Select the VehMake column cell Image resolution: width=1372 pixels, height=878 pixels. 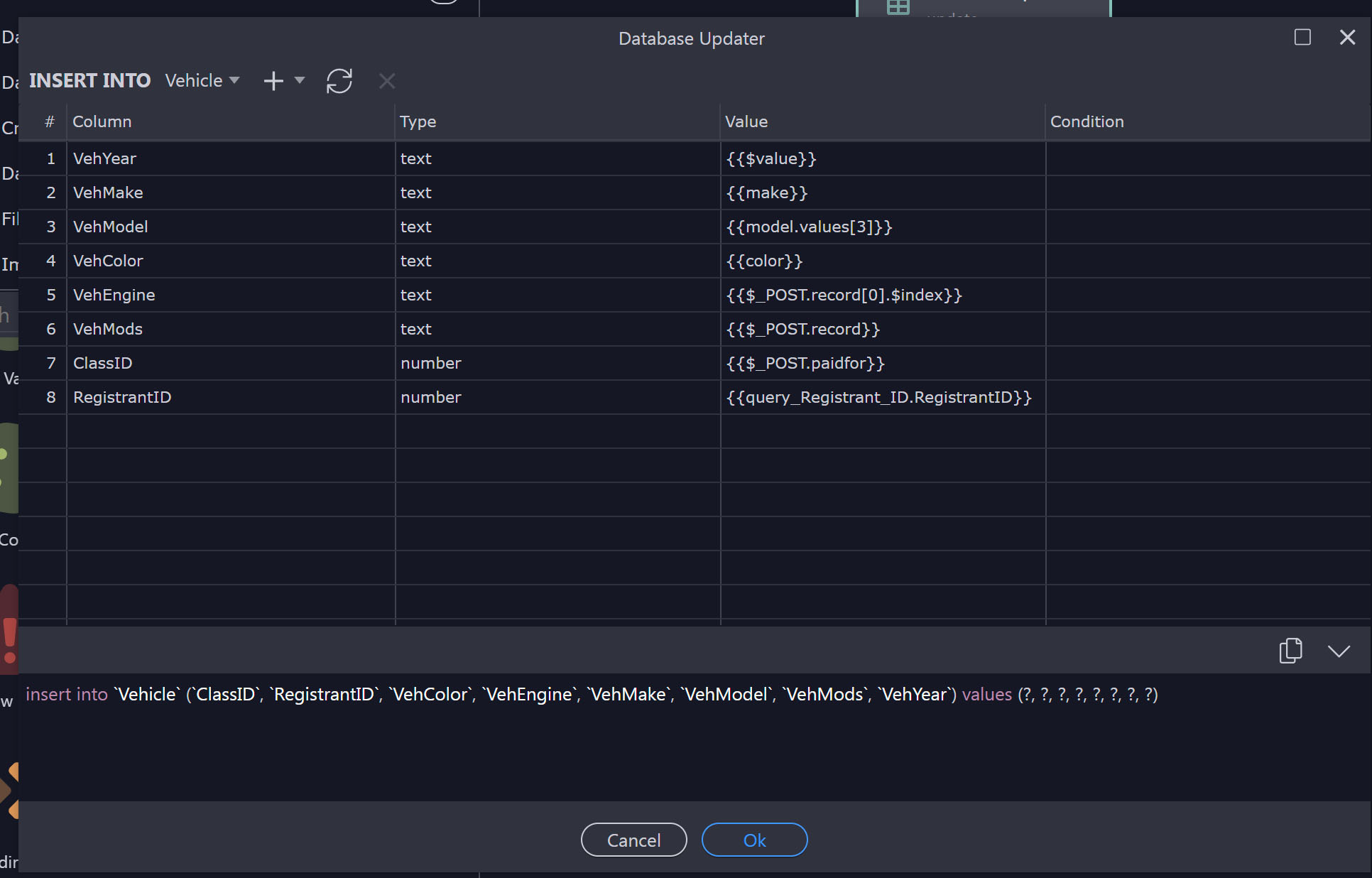click(x=231, y=193)
